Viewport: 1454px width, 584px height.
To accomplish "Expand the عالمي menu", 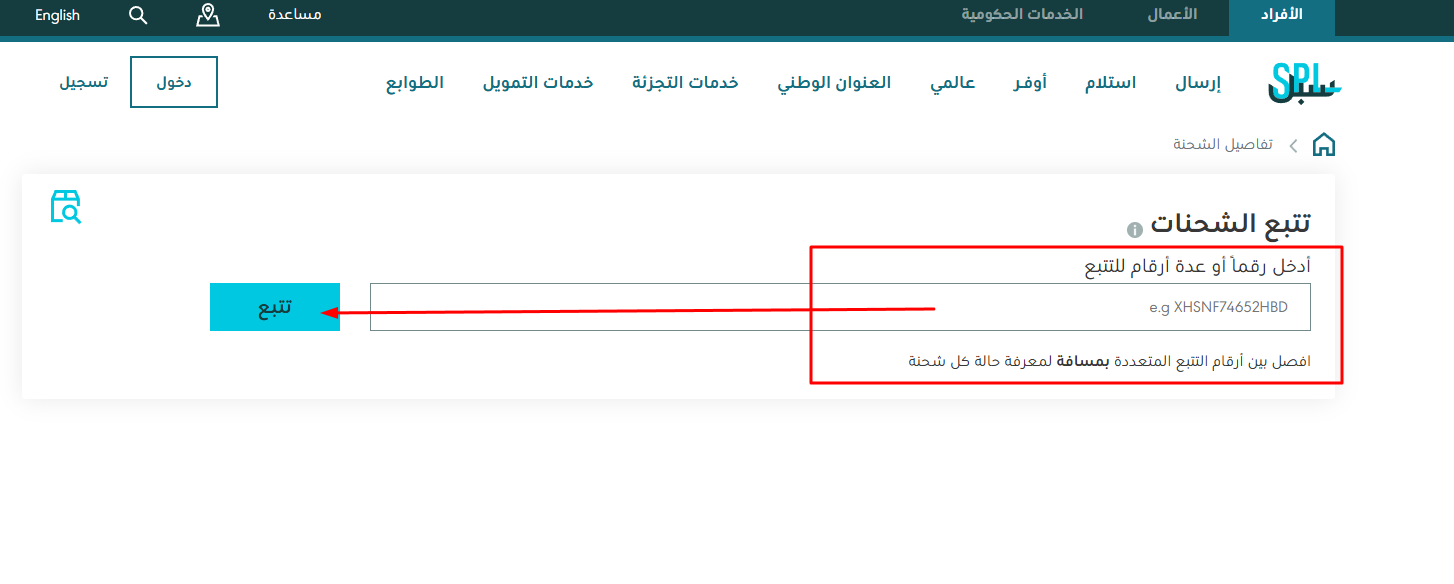I will coord(952,82).
